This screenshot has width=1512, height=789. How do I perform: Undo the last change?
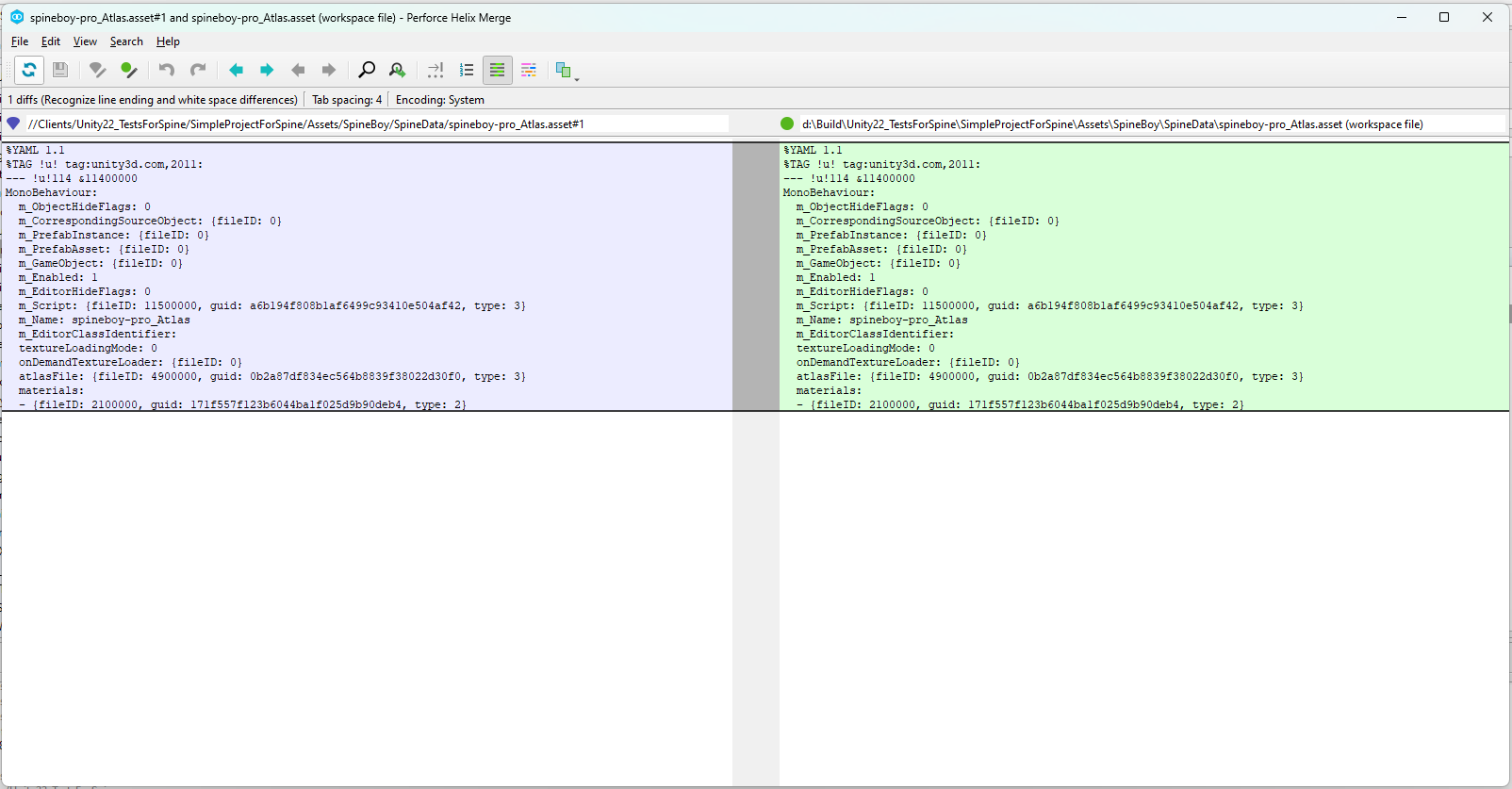(x=167, y=70)
